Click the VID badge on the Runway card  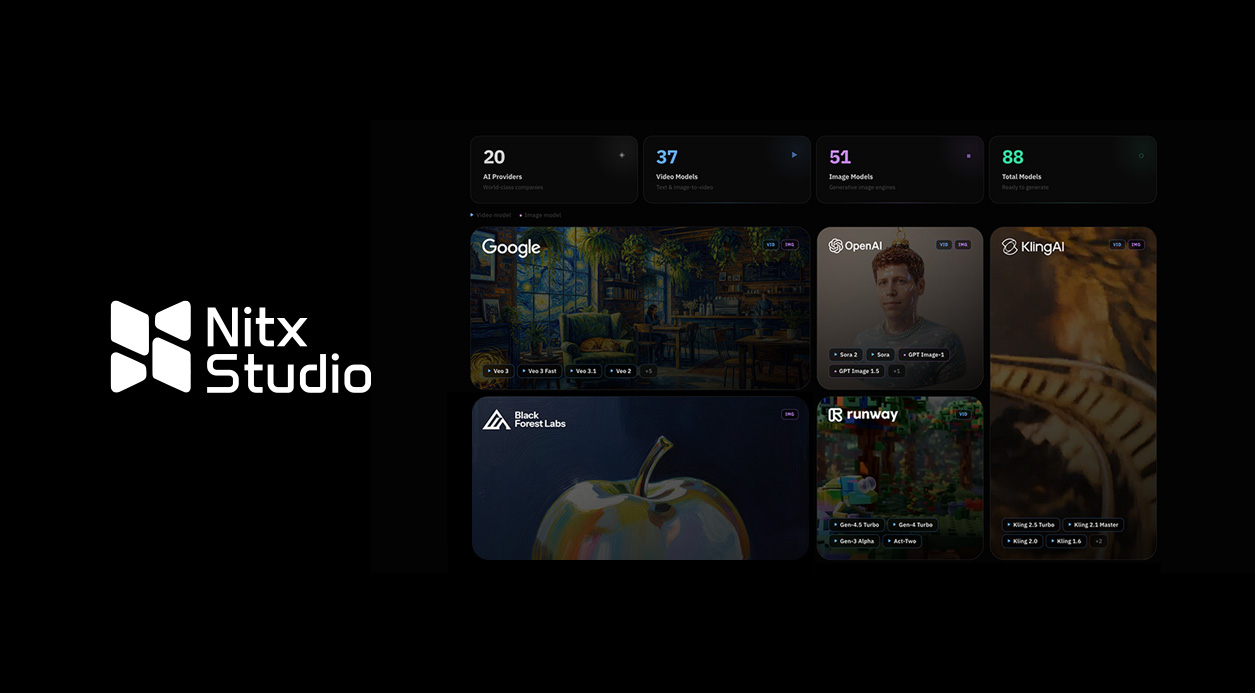(x=963, y=414)
